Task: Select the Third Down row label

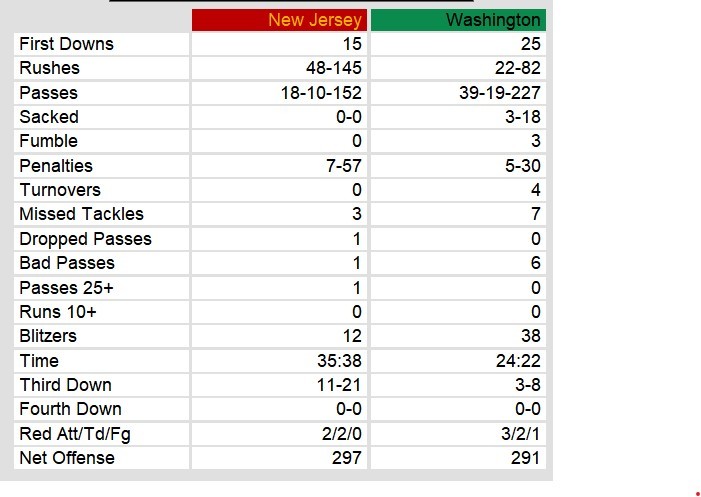Action: pyautogui.click(x=66, y=385)
